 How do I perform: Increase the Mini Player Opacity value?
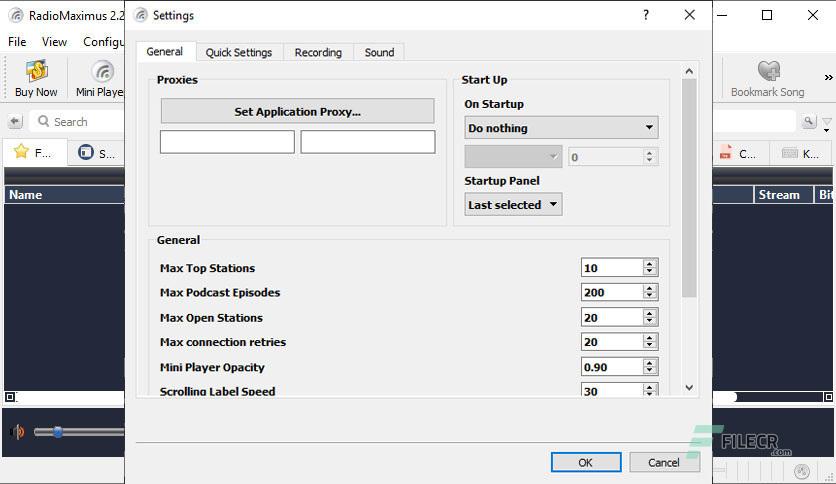[649, 363]
